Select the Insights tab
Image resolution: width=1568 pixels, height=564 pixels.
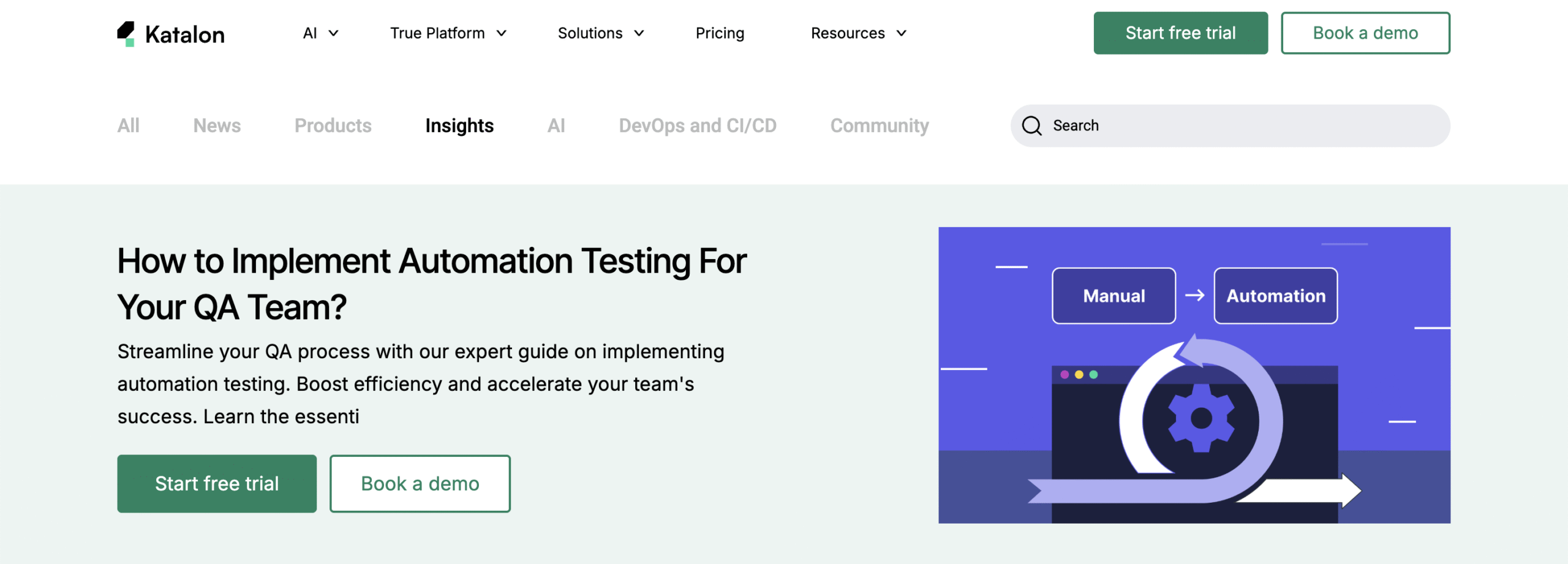459,126
